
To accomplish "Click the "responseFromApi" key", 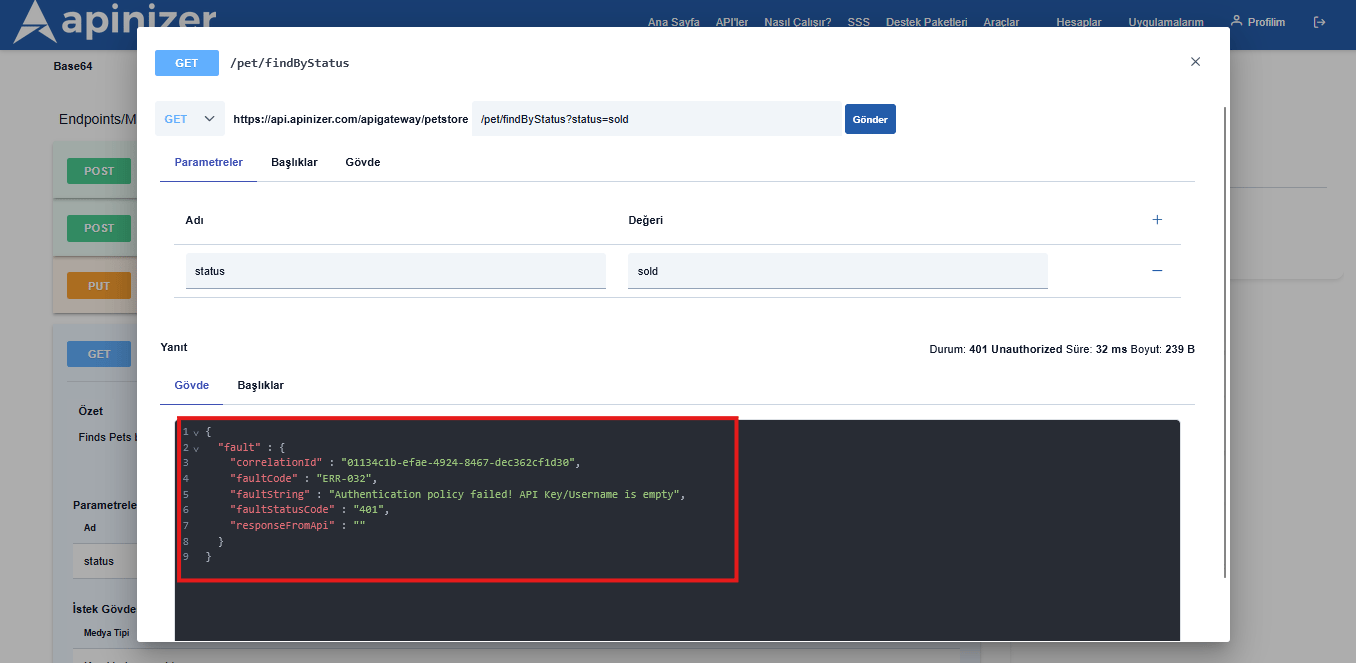I will (x=282, y=525).
